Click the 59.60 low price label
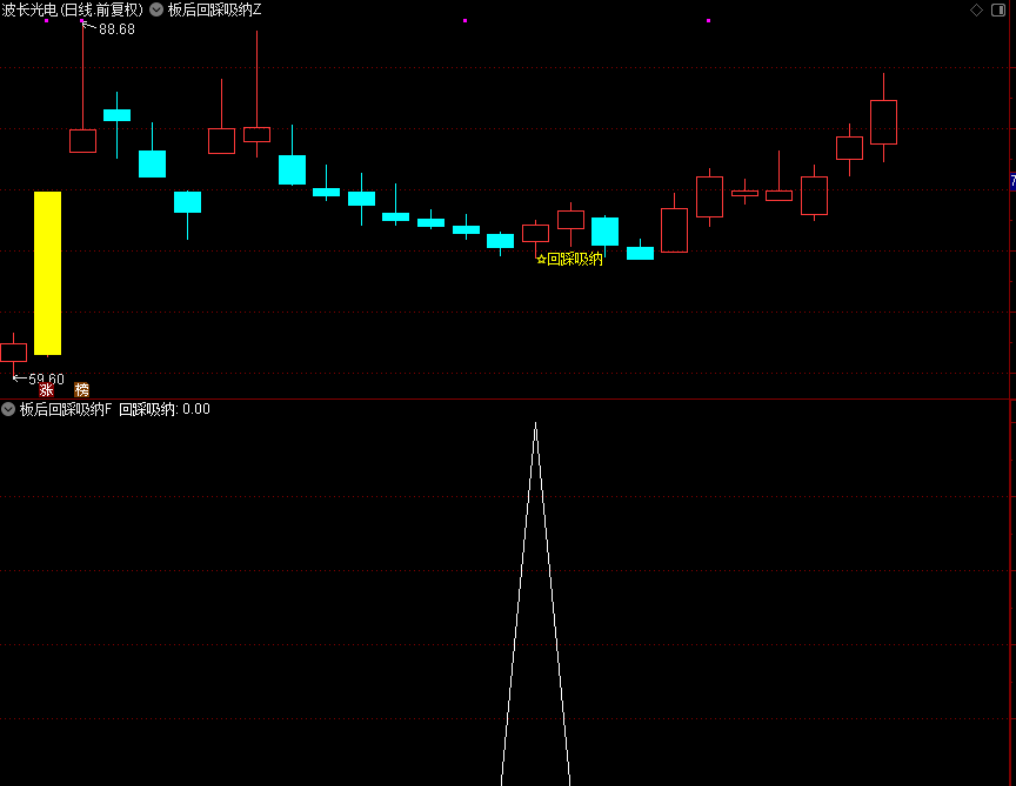The width and height of the screenshot is (1016, 786). 46,379
